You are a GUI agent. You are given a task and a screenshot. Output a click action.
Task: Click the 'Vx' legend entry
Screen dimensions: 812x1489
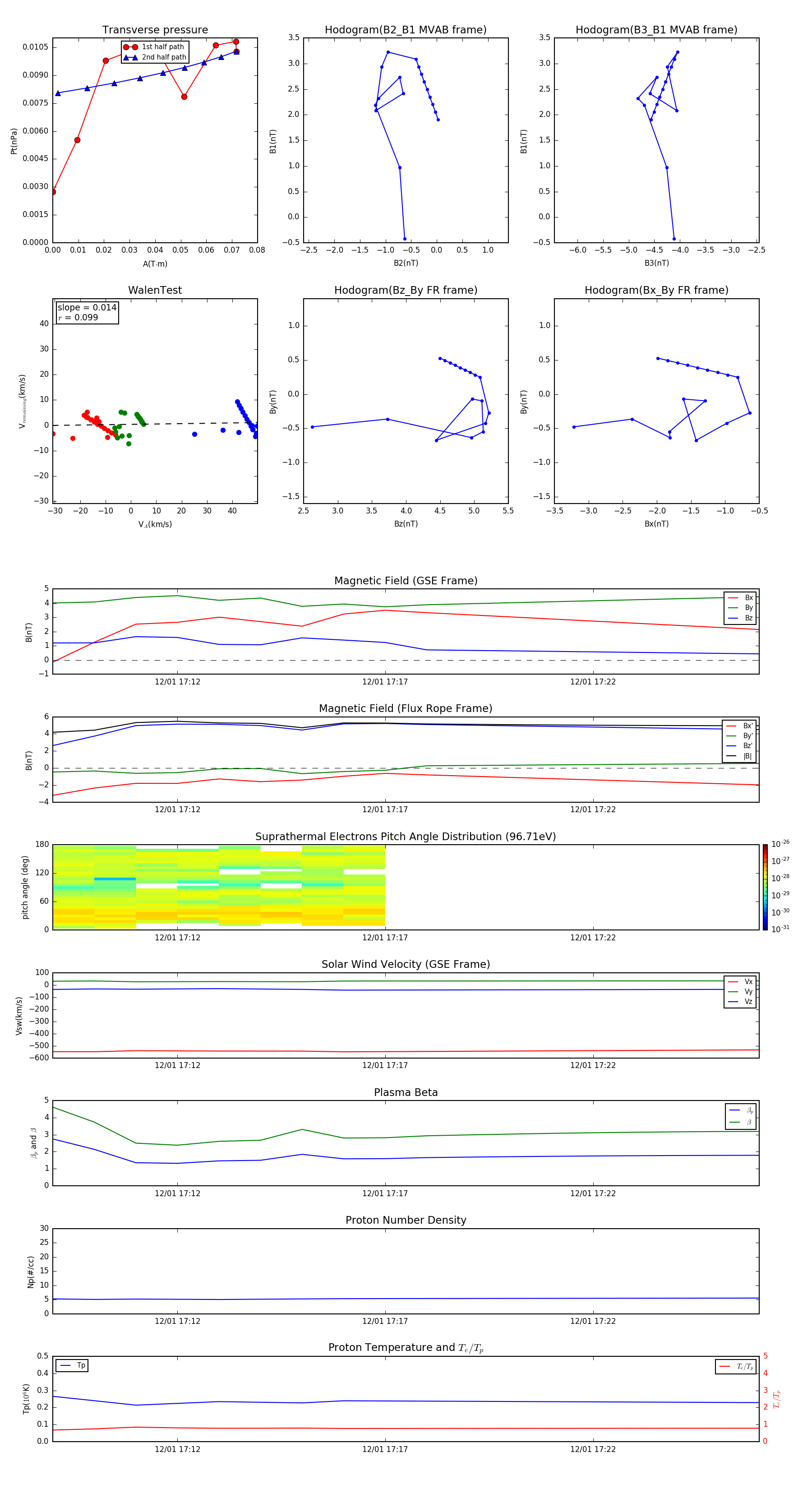coord(741,981)
